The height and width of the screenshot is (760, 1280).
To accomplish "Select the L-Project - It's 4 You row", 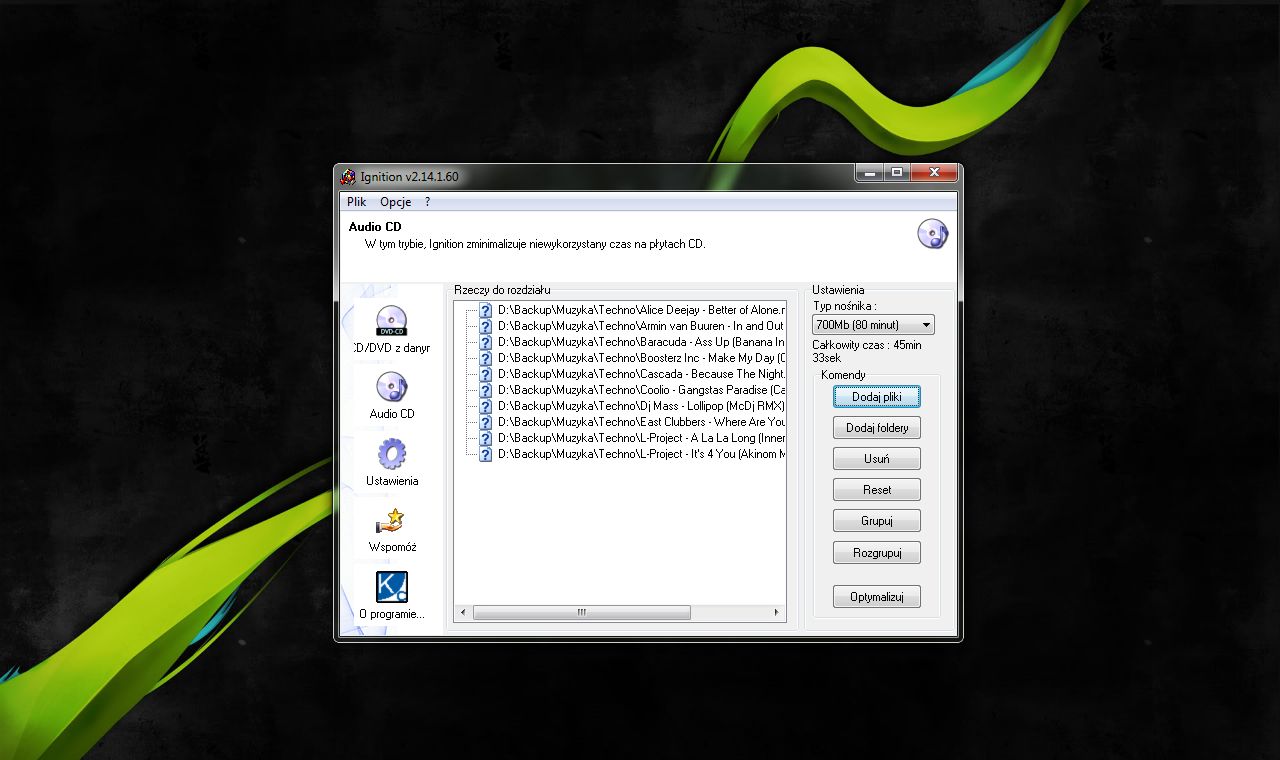I will (x=641, y=454).
